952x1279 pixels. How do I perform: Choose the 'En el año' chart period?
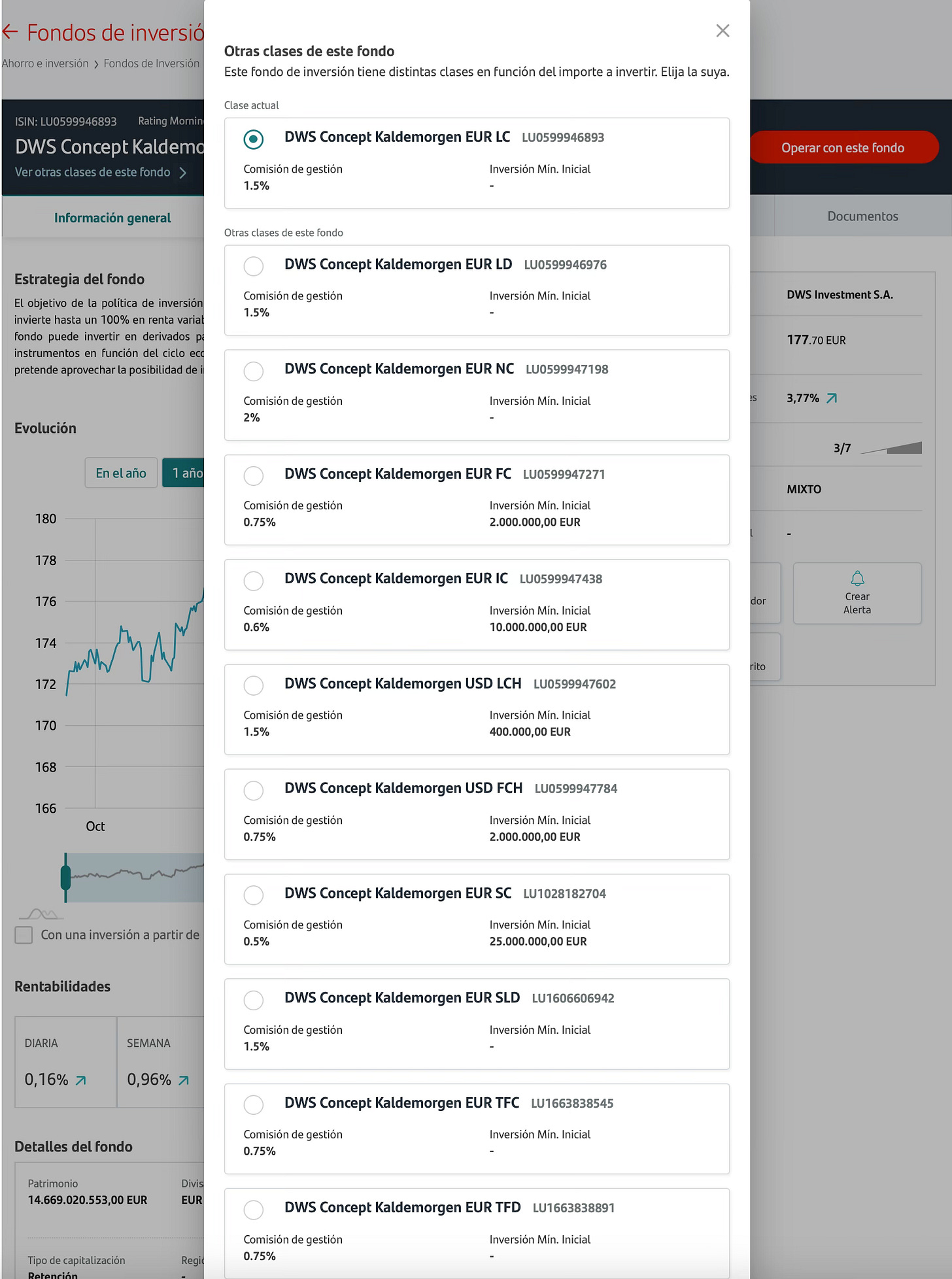coord(121,473)
